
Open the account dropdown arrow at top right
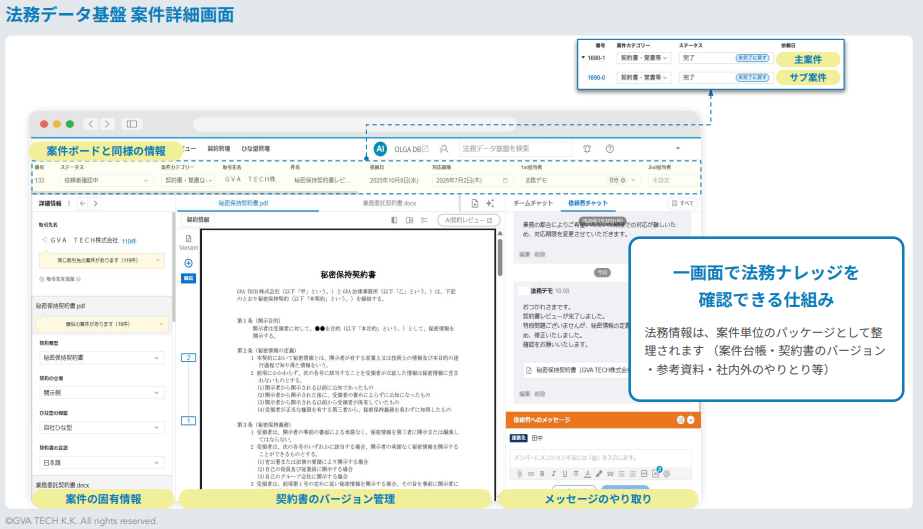[678, 148]
